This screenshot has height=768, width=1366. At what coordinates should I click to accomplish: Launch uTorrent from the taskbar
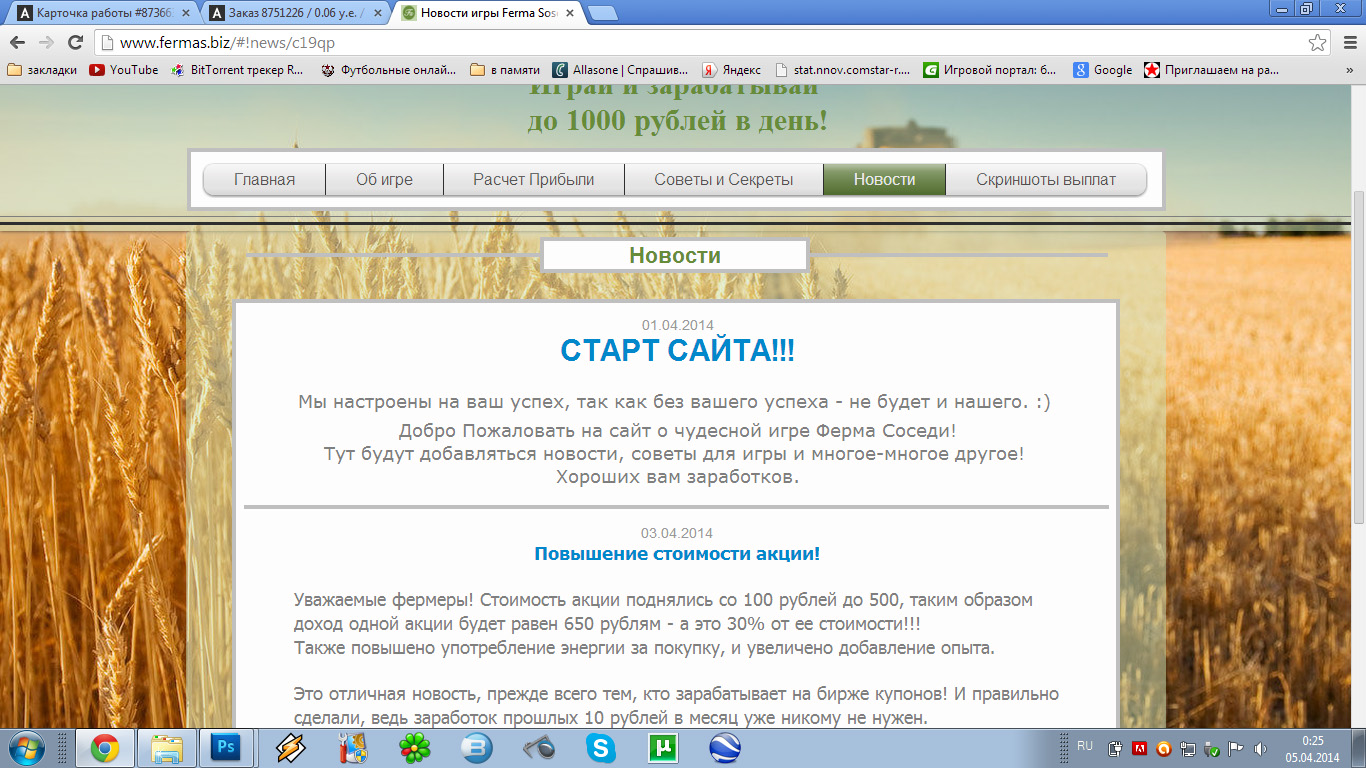tap(663, 748)
